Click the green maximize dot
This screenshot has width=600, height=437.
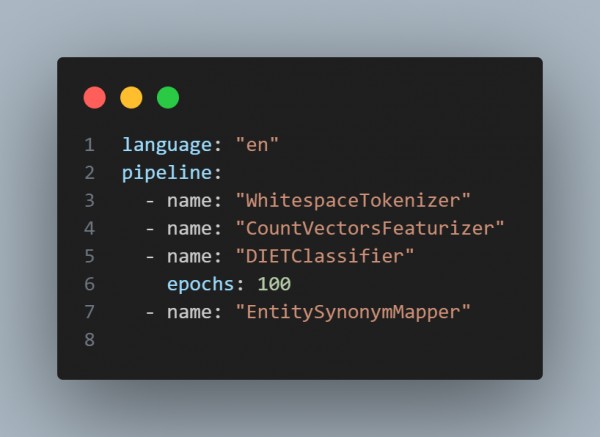pos(168,98)
